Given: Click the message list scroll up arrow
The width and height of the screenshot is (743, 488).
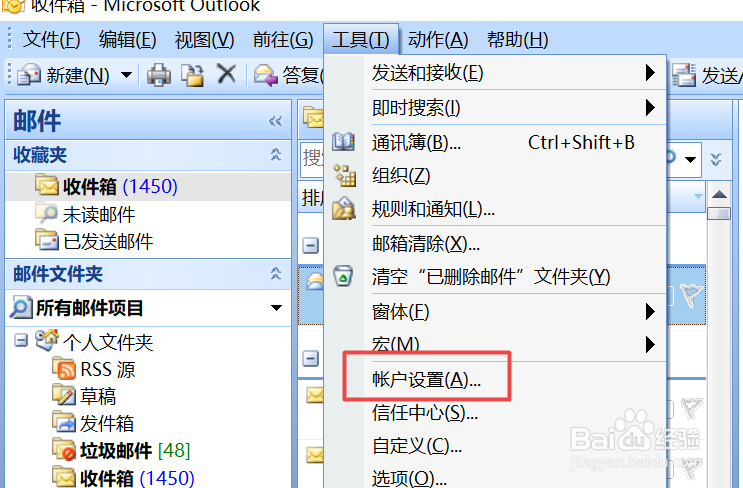Looking at the screenshot, I should click(719, 194).
